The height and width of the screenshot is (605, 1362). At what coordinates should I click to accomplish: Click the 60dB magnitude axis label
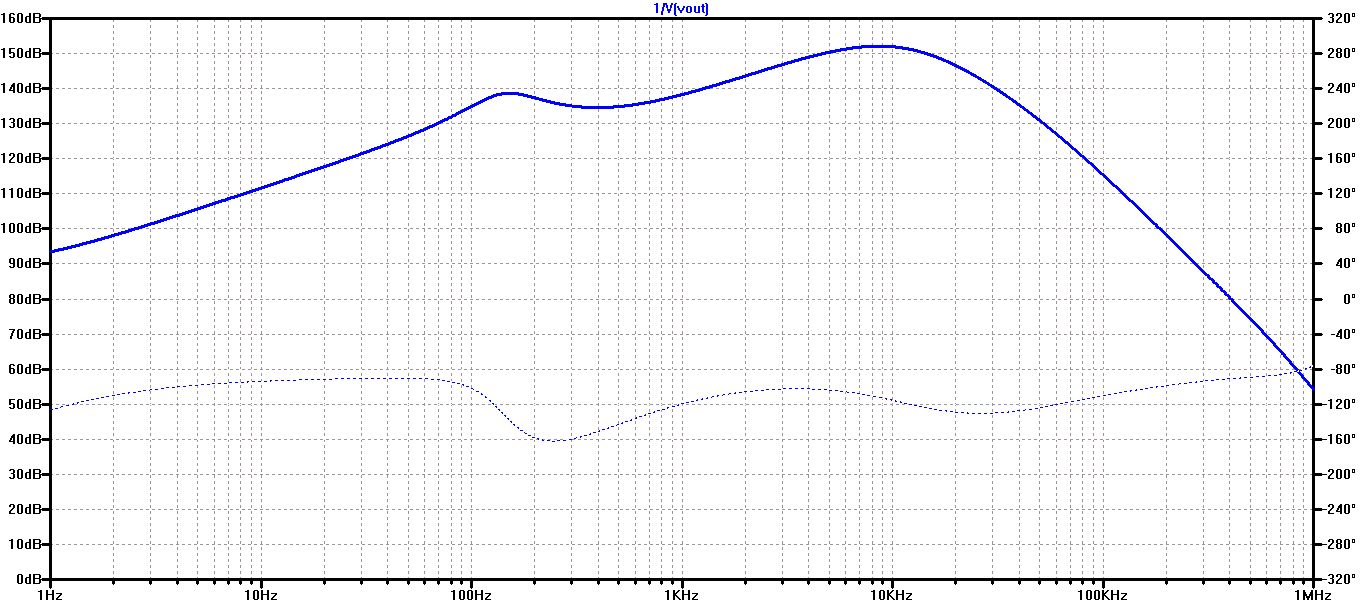[24, 369]
